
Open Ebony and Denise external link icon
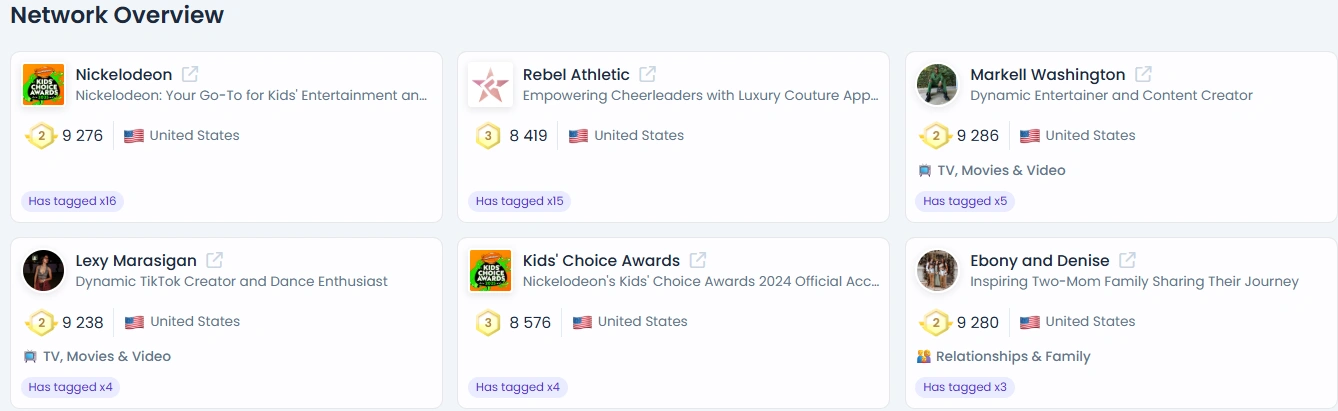[1127, 260]
